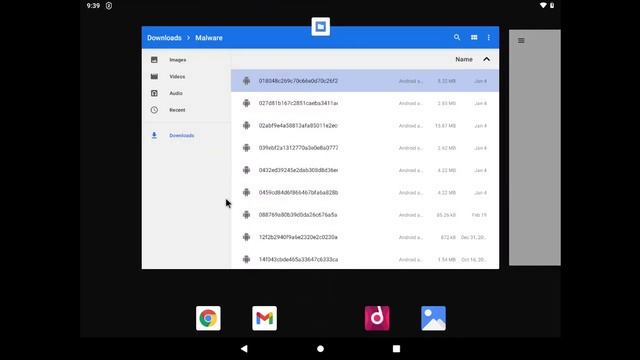Screen dimensions: 640x360
Task: Select file starting with 027d81b
Action: pos(365,103)
